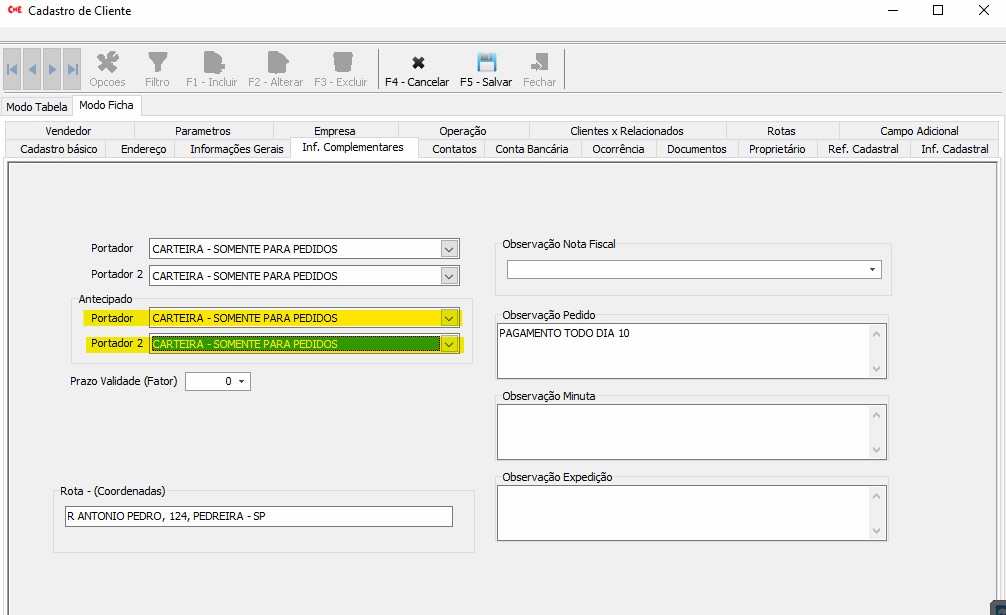Click the F5 - Salvar save icon
Image resolution: width=1006 pixels, height=615 pixels.
tap(486, 62)
